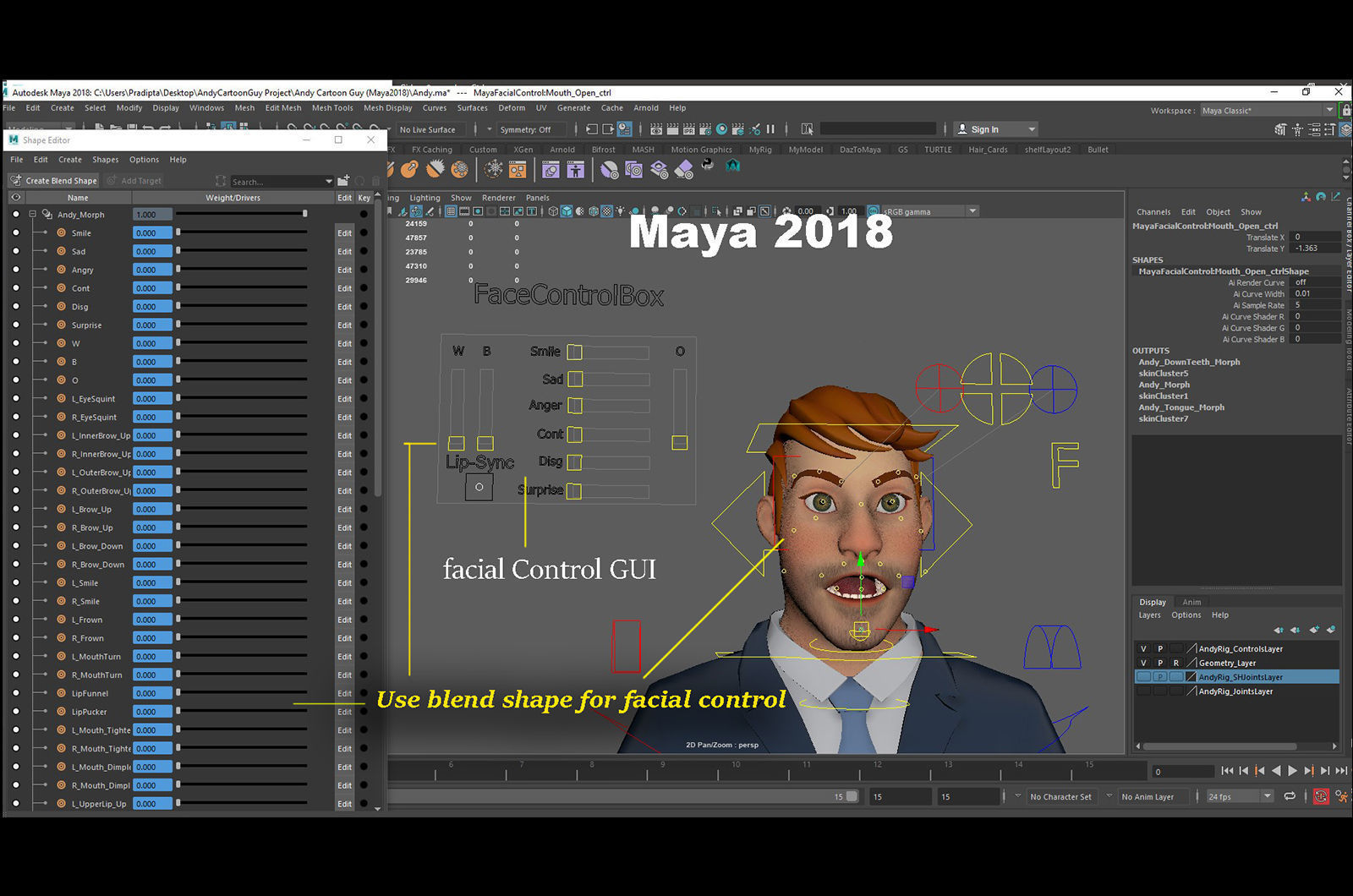
Task: Open the Workspace Maya Classic dropdown
Action: 1268,110
